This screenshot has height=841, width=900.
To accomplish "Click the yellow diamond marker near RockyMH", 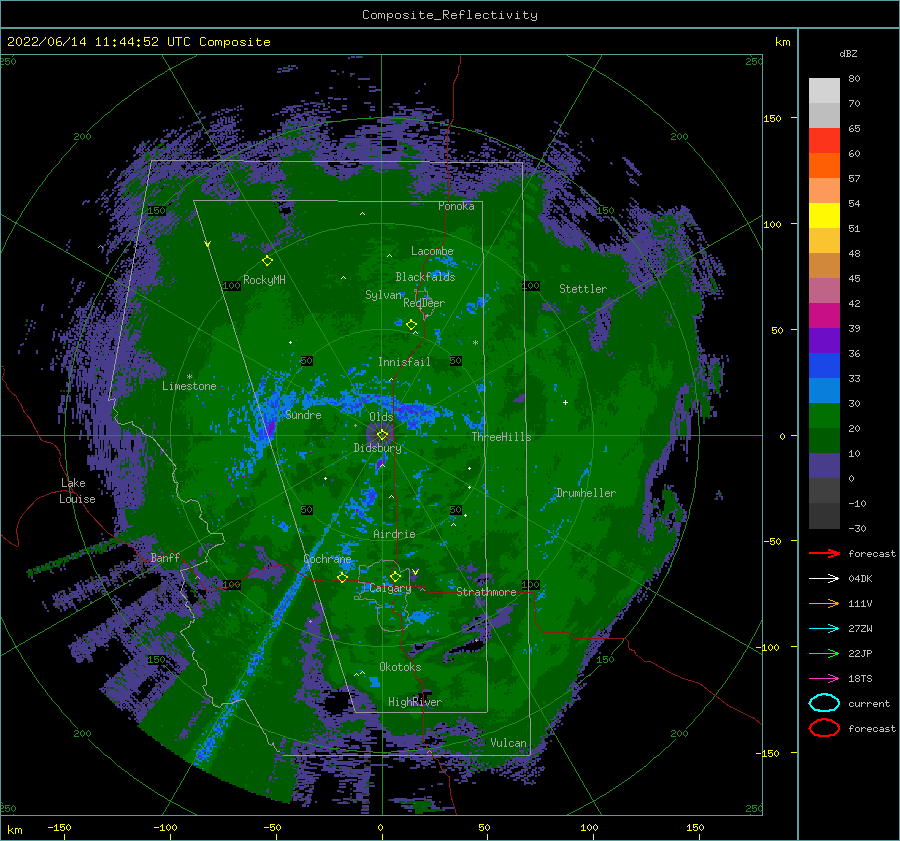I will [267, 261].
